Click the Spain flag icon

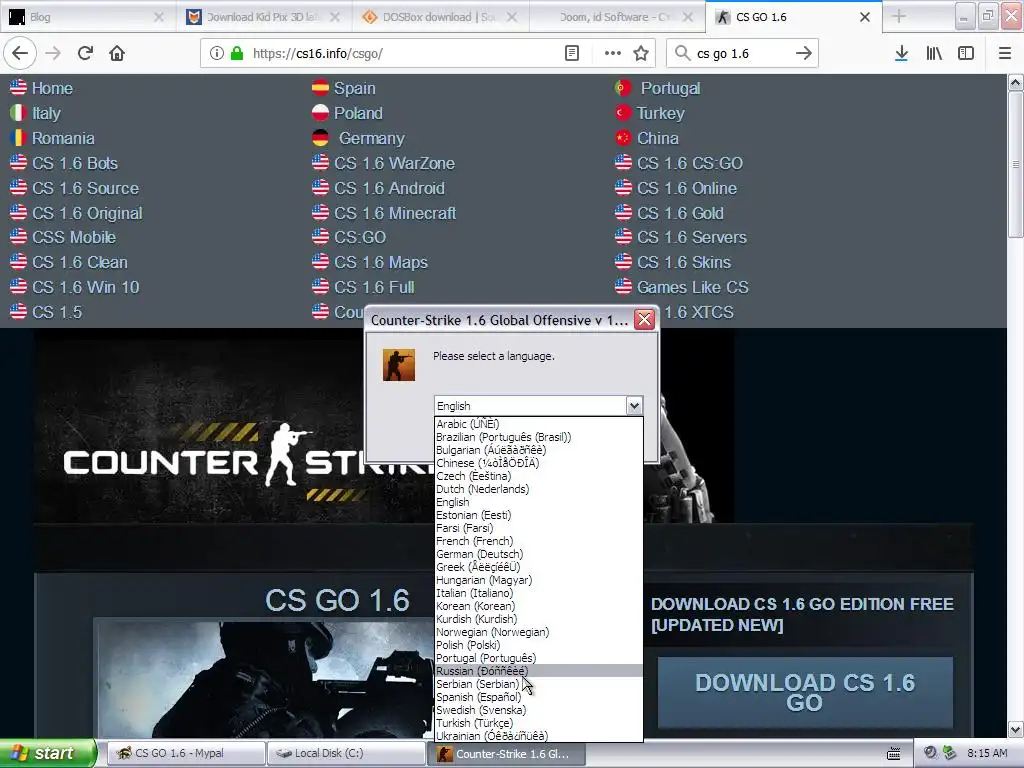(x=320, y=88)
